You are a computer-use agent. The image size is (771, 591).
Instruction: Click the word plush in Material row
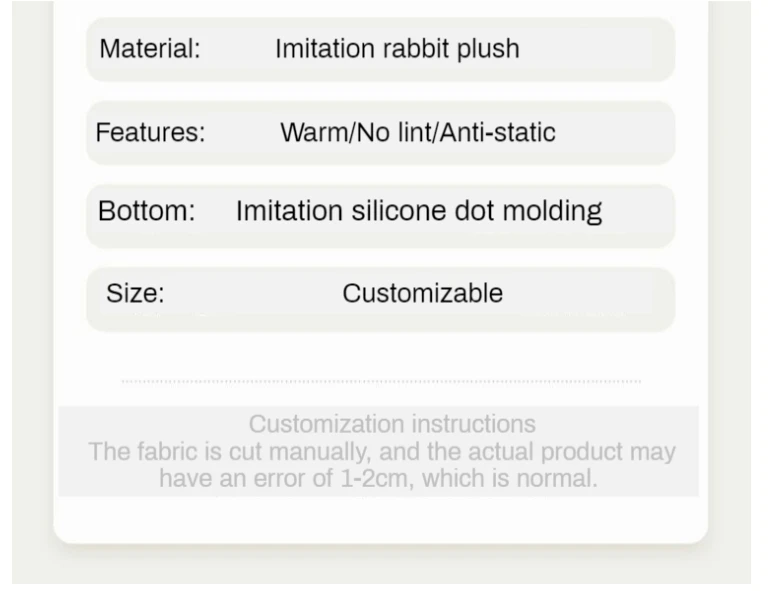pos(488,49)
